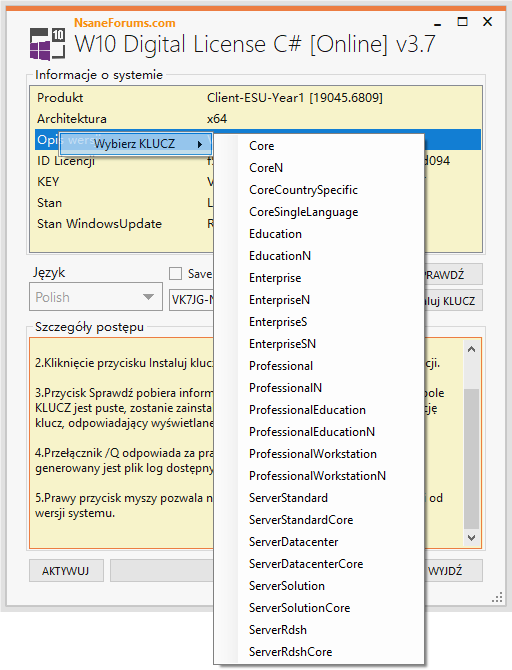Click the scrollbar thumb in details panel
Image resolution: width=512 pixels, height=670 pixels.
click(471, 458)
